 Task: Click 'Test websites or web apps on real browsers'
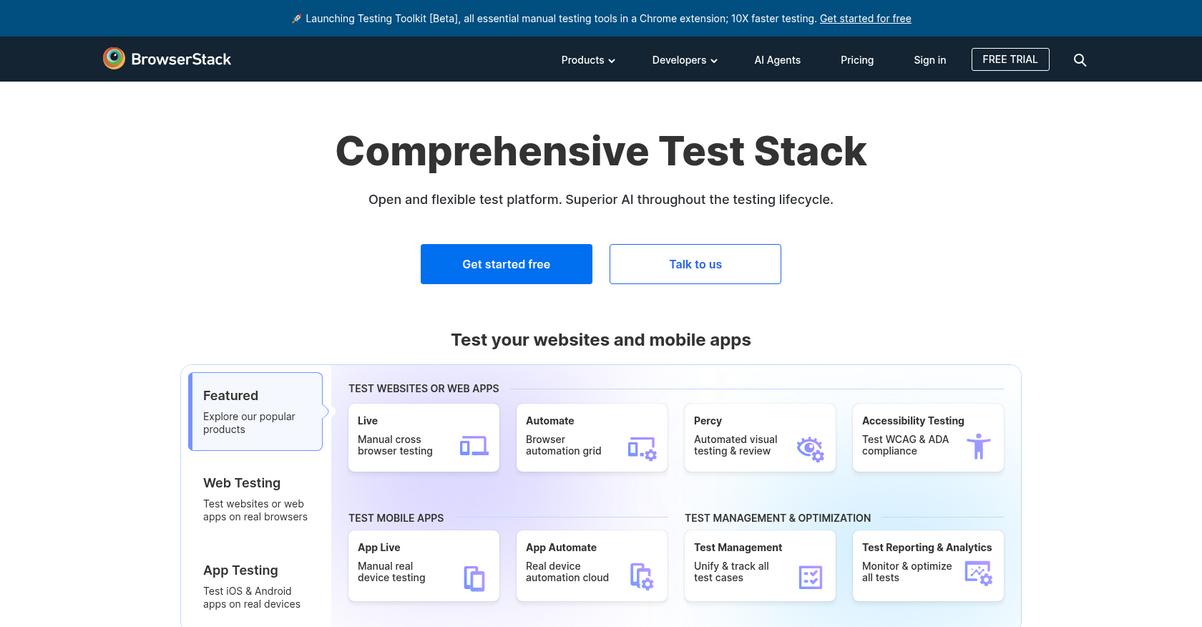(x=255, y=510)
